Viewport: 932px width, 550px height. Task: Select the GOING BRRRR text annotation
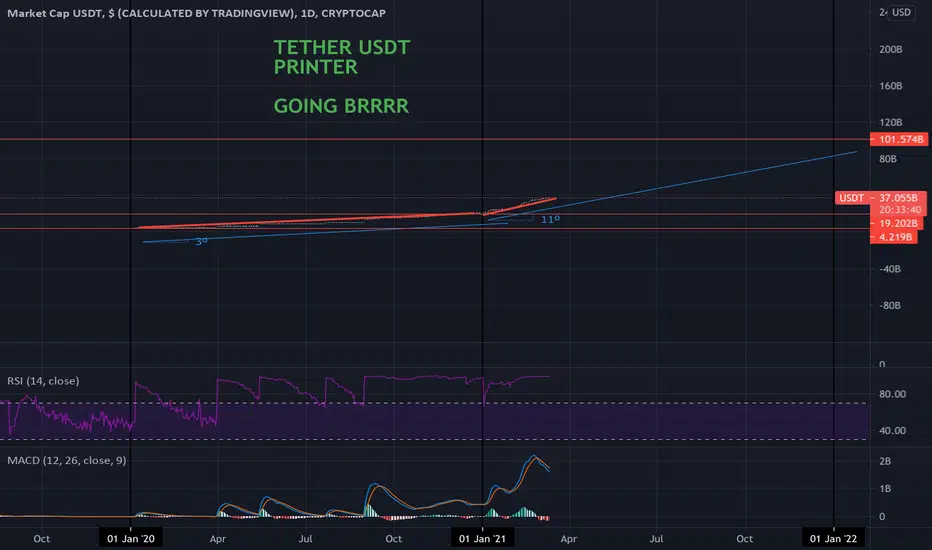pyautogui.click(x=341, y=106)
